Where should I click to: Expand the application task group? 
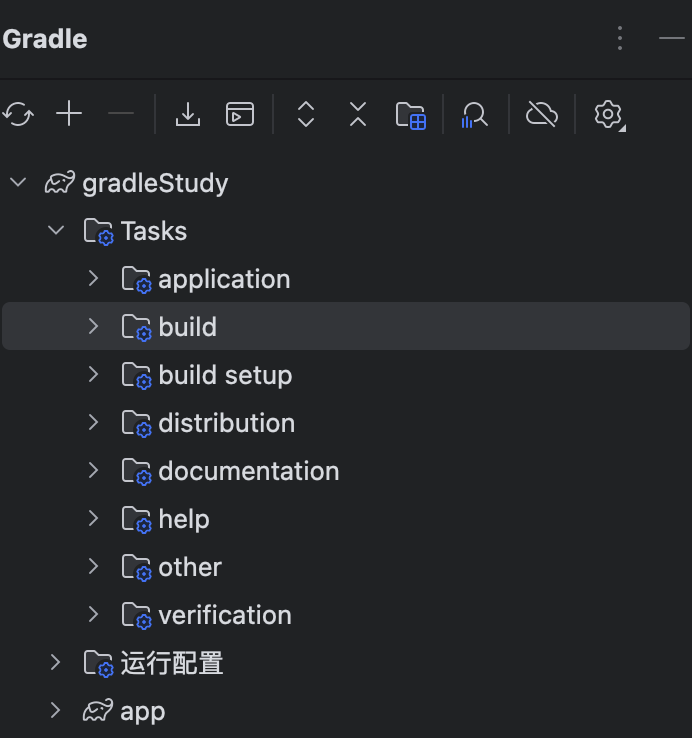coord(94,278)
